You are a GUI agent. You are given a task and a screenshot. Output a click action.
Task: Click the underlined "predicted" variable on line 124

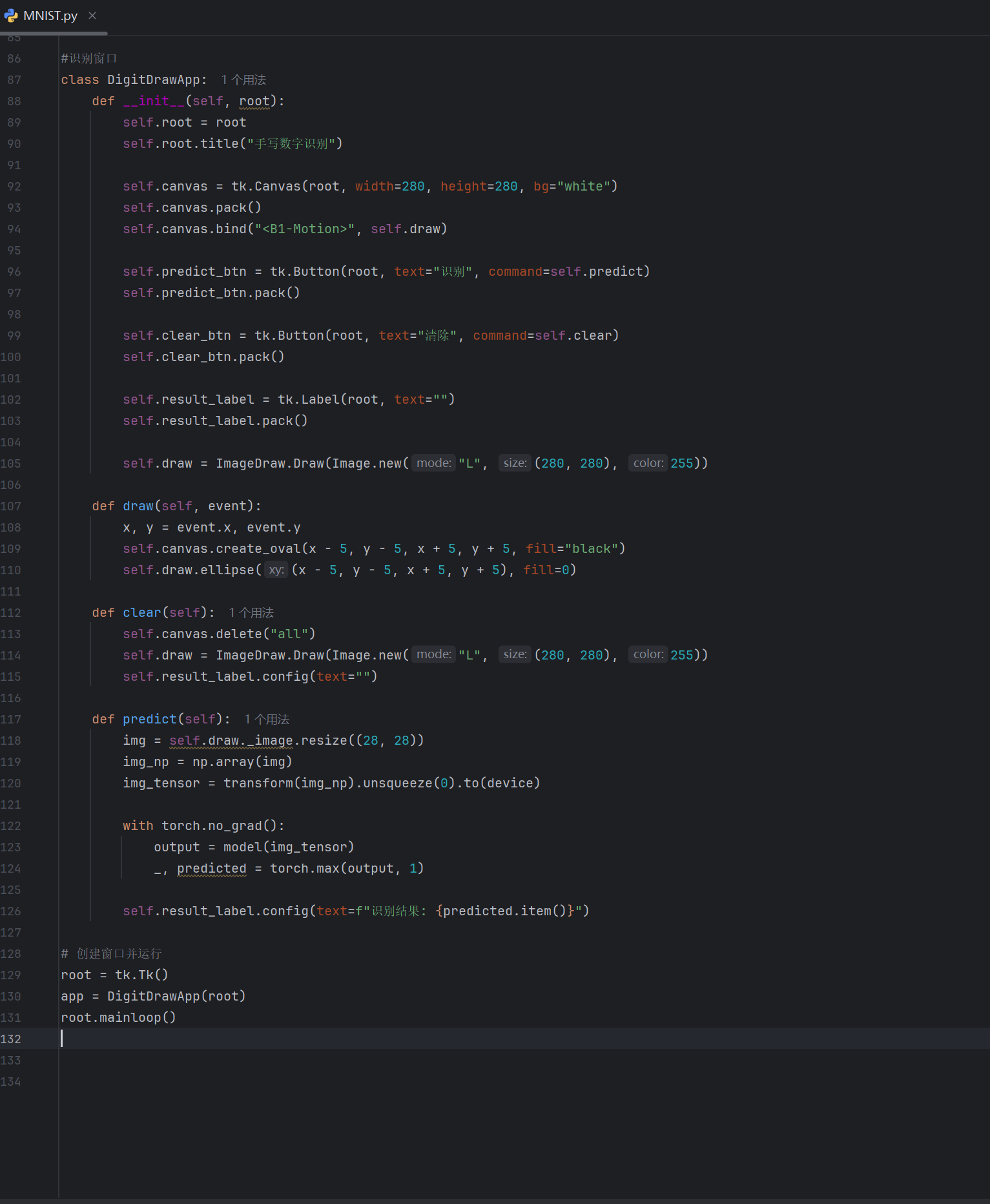point(212,868)
